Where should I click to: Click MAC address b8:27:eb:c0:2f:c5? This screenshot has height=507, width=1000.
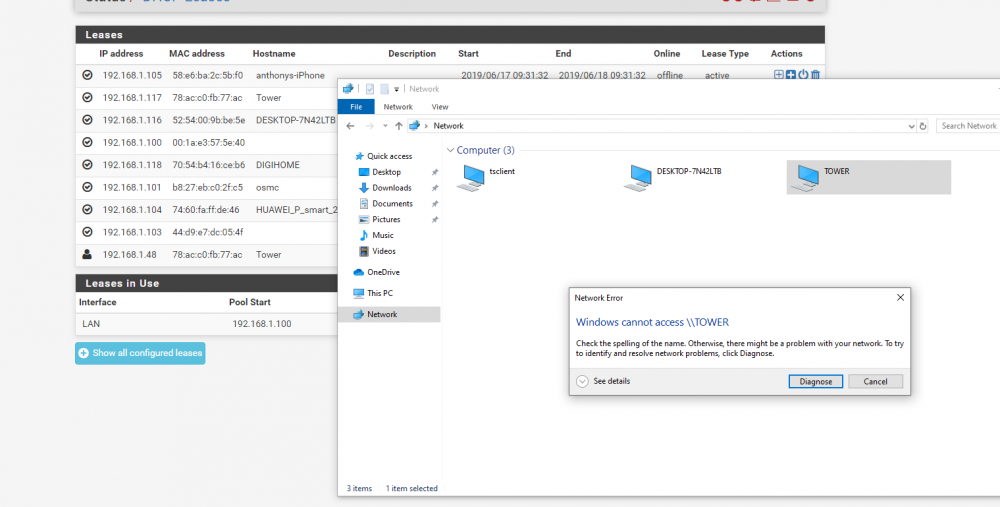[x=208, y=187]
